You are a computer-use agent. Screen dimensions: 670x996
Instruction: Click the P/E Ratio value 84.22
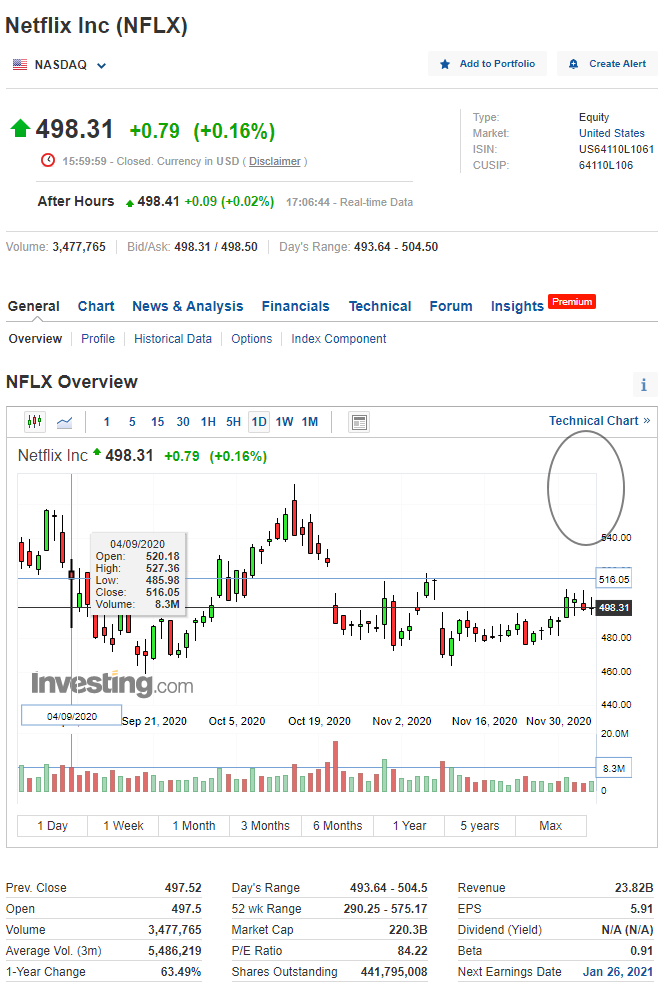(x=412, y=951)
